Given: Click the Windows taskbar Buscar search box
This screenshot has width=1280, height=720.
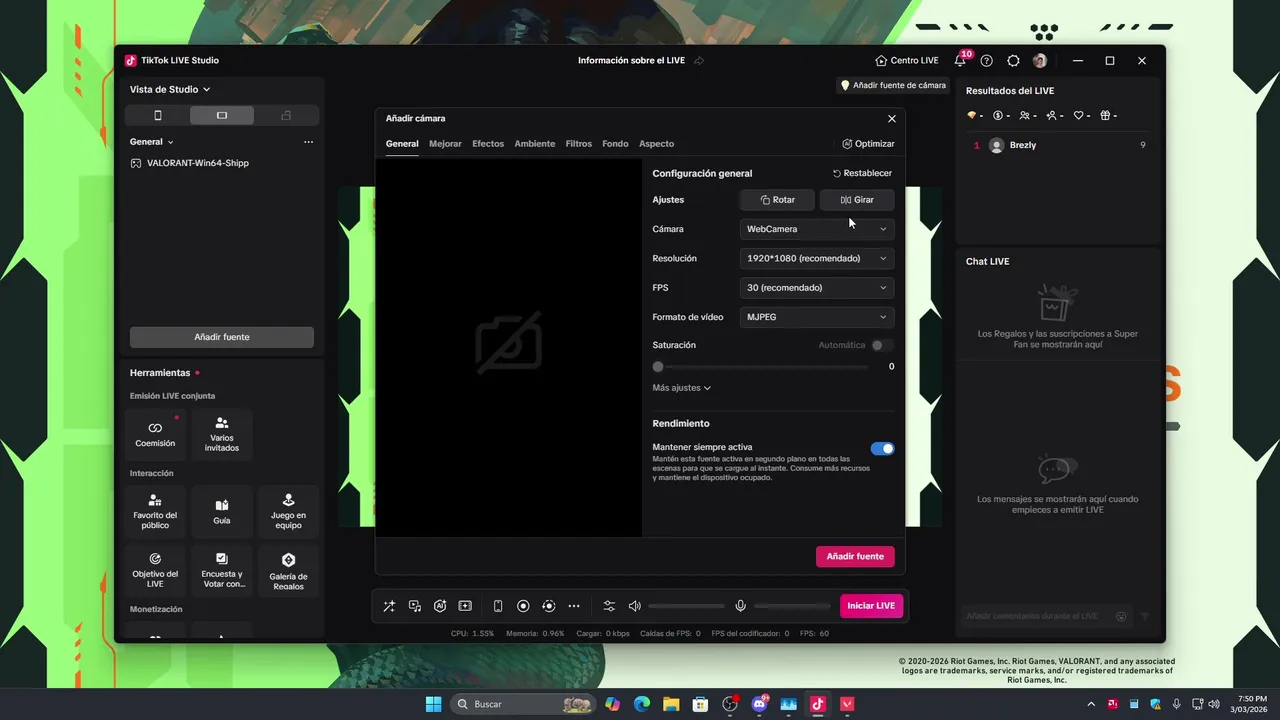Looking at the screenshot, I should pos(523,704).
